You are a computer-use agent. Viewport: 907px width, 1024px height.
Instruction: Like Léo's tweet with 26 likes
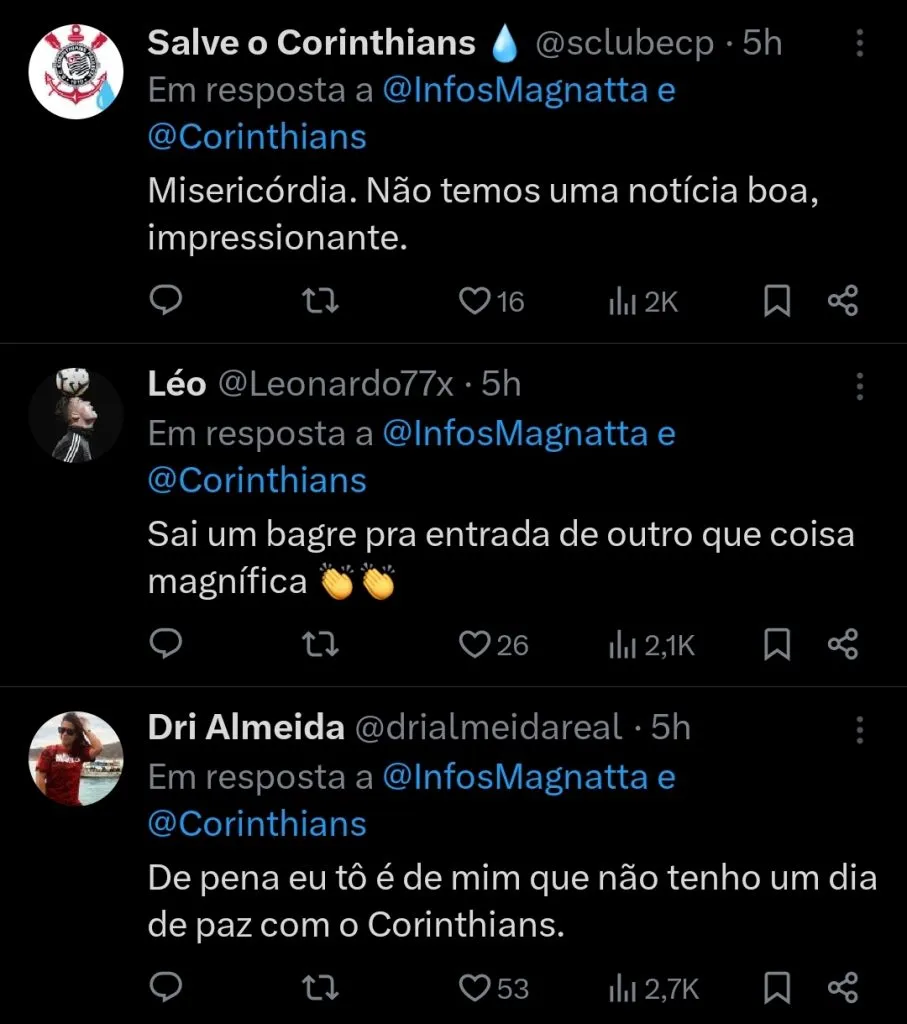click(x=474, y=645)
